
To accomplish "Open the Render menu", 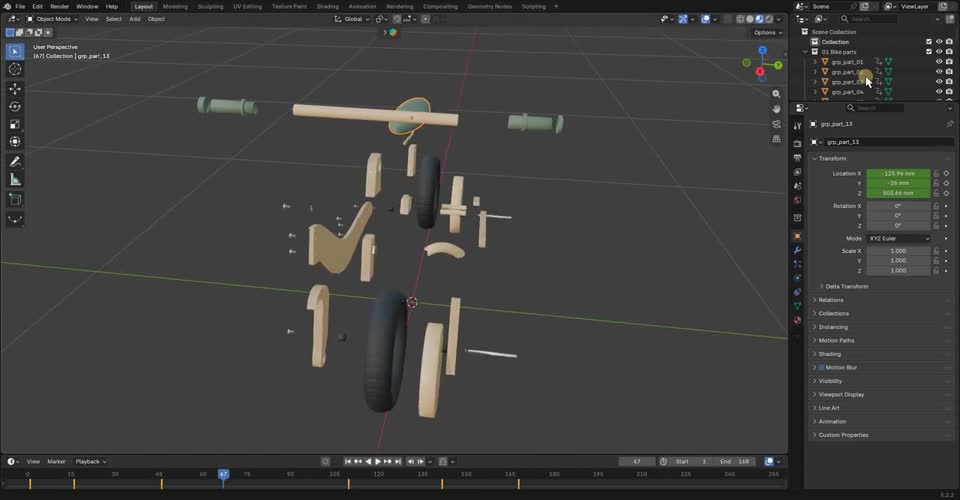I will pos(59,6).
